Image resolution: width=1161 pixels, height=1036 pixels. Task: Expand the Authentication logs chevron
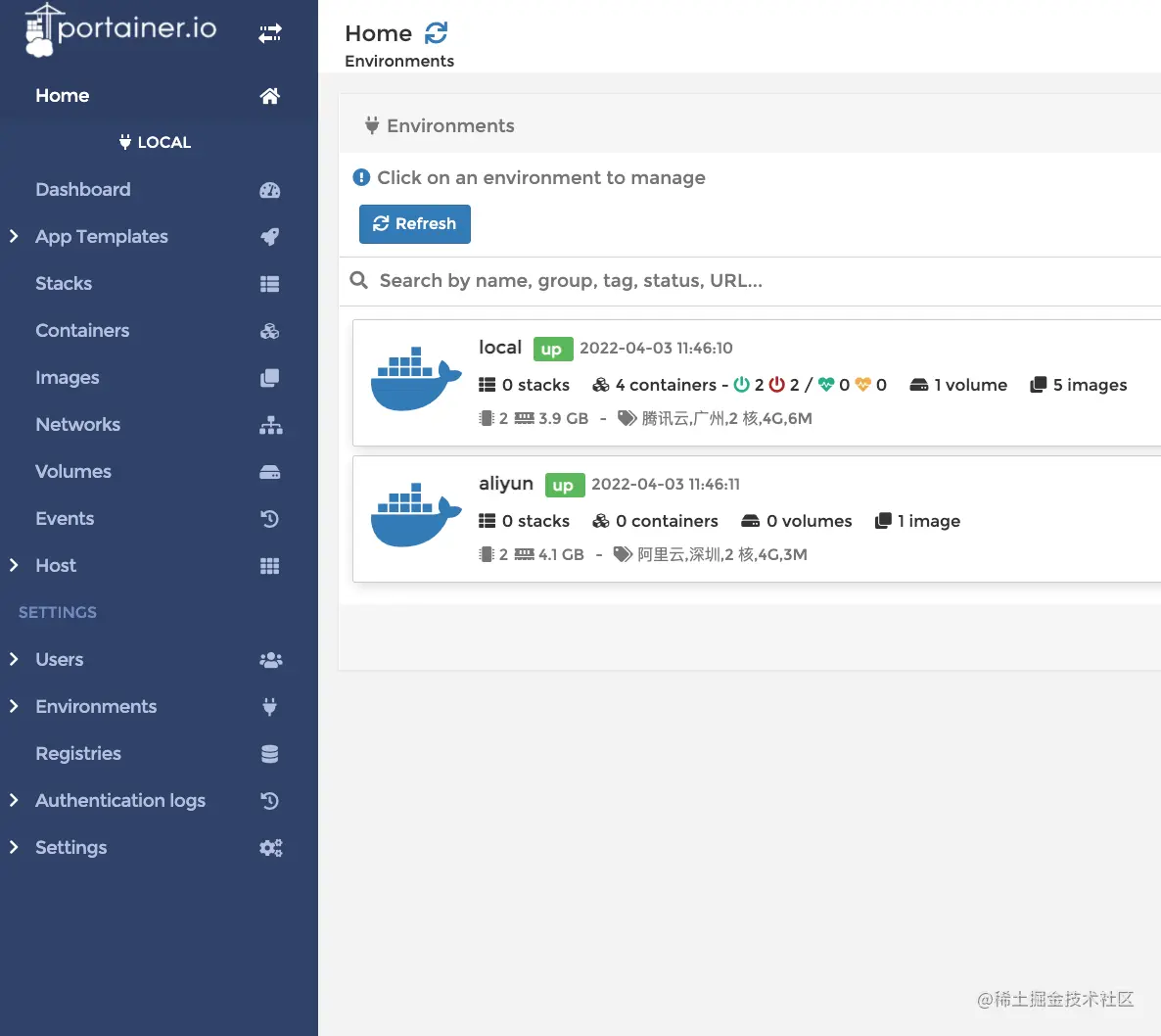pos(14,800)
